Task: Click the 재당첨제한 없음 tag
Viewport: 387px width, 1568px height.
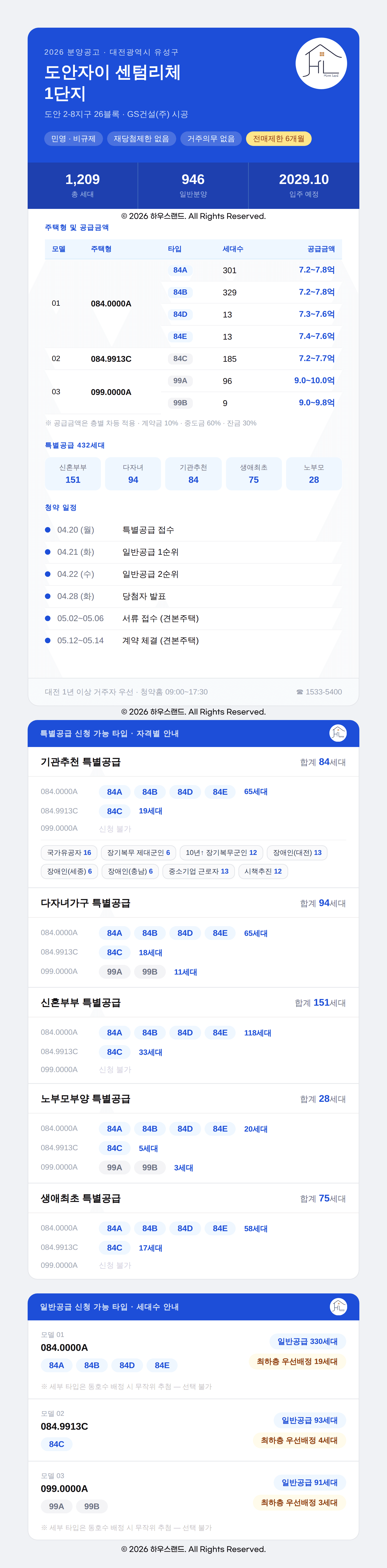Action: 141,139
